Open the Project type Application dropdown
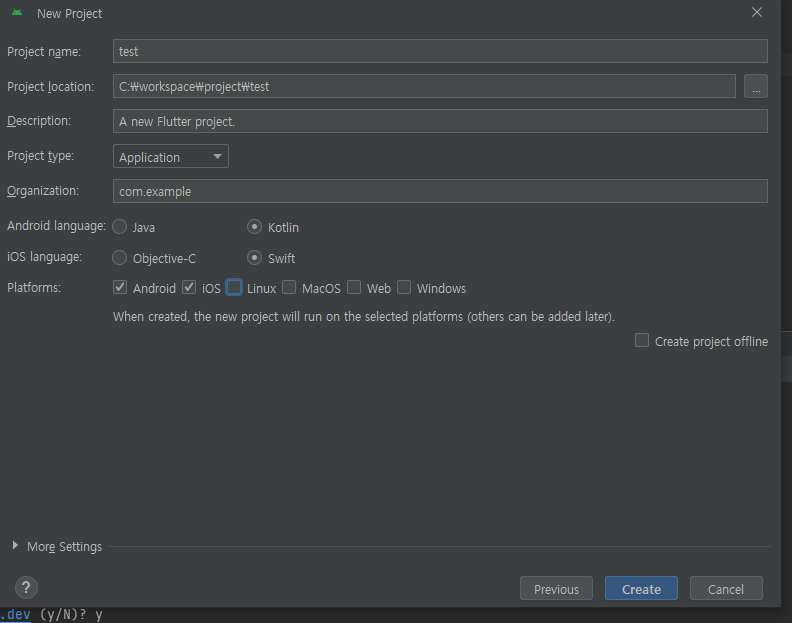 (x=171, y=157)
